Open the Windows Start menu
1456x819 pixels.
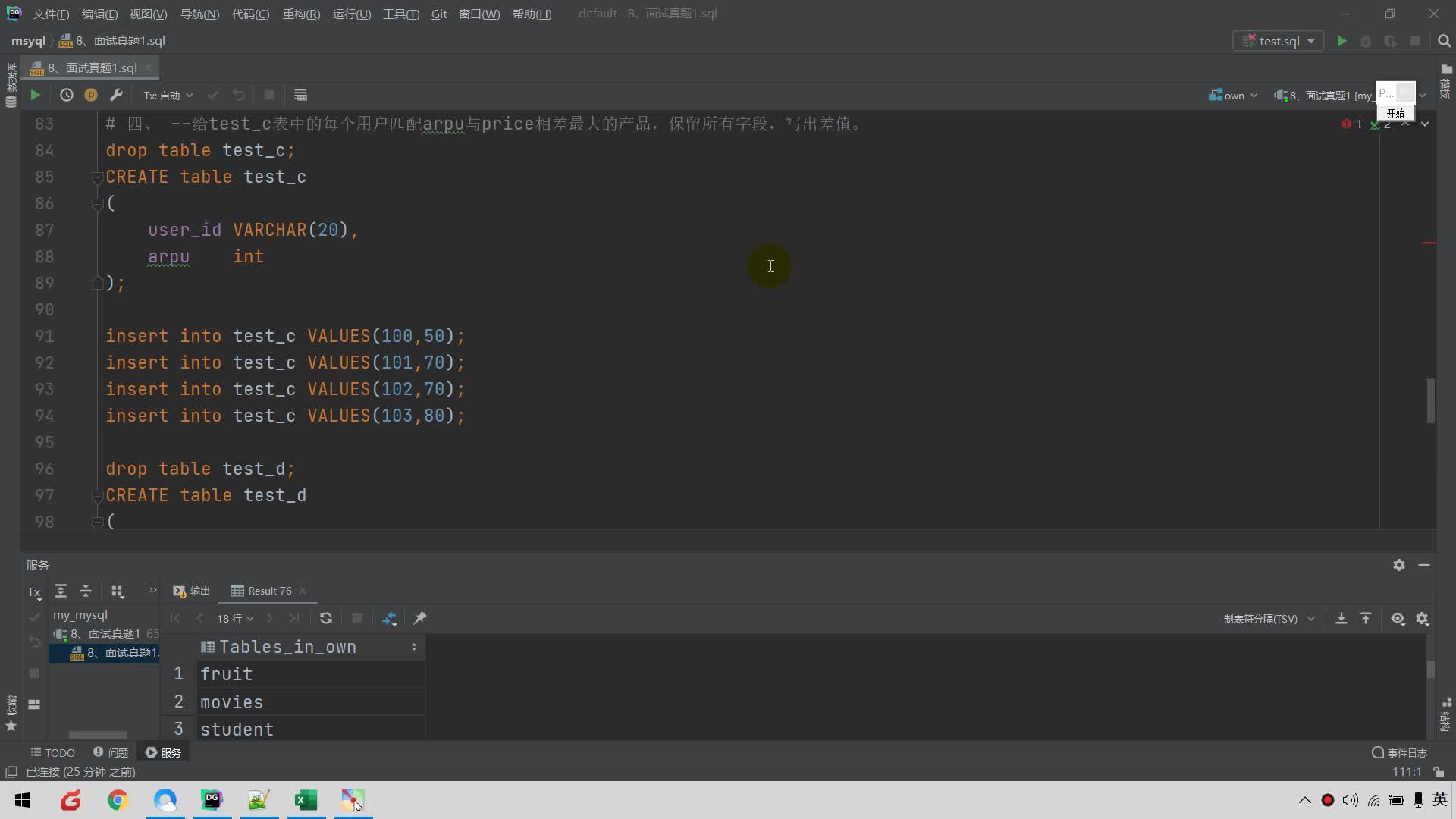23,800
